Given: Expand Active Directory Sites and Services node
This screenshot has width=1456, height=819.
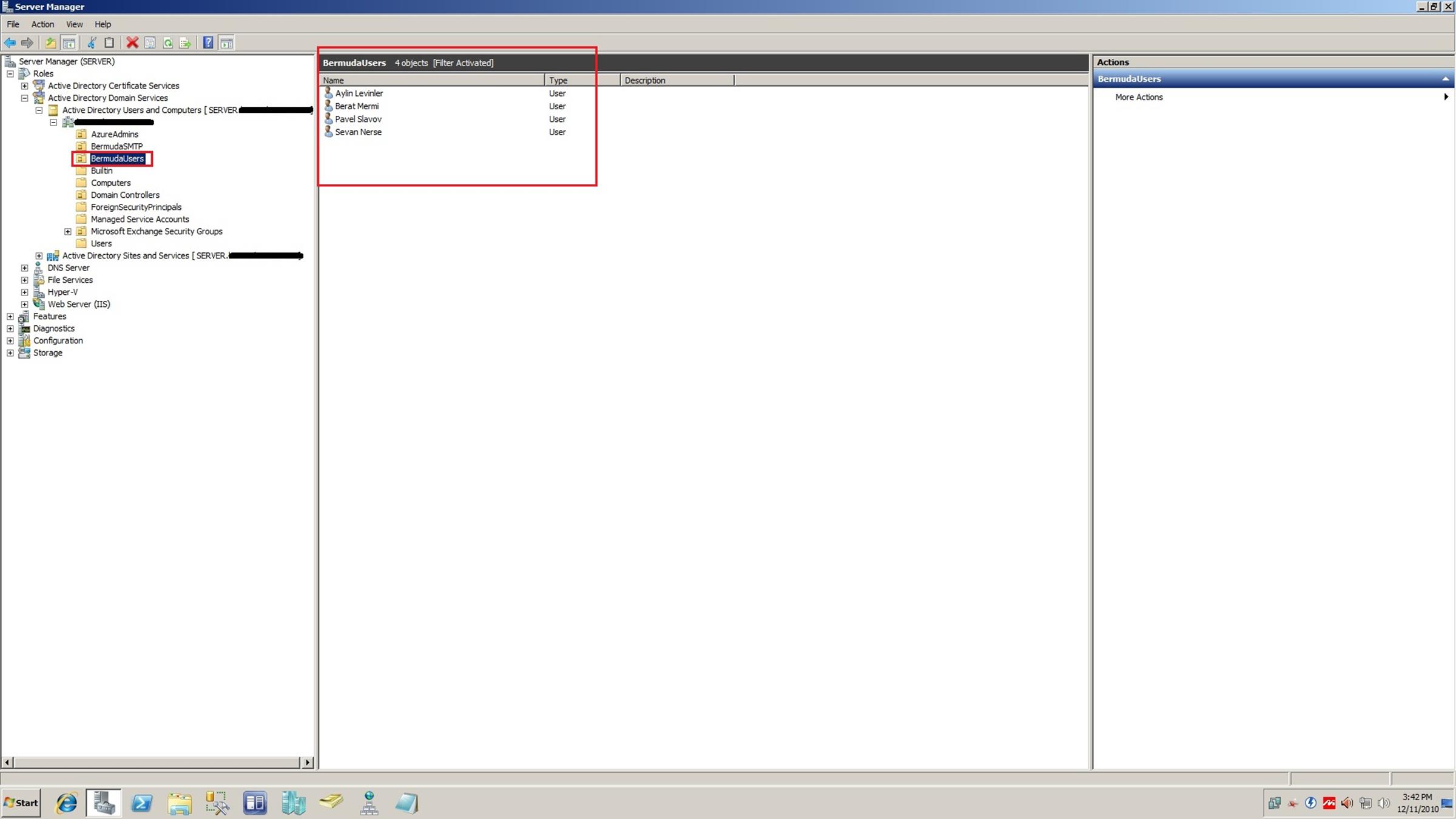Looking at the screenshot, I should click(39, 255).
